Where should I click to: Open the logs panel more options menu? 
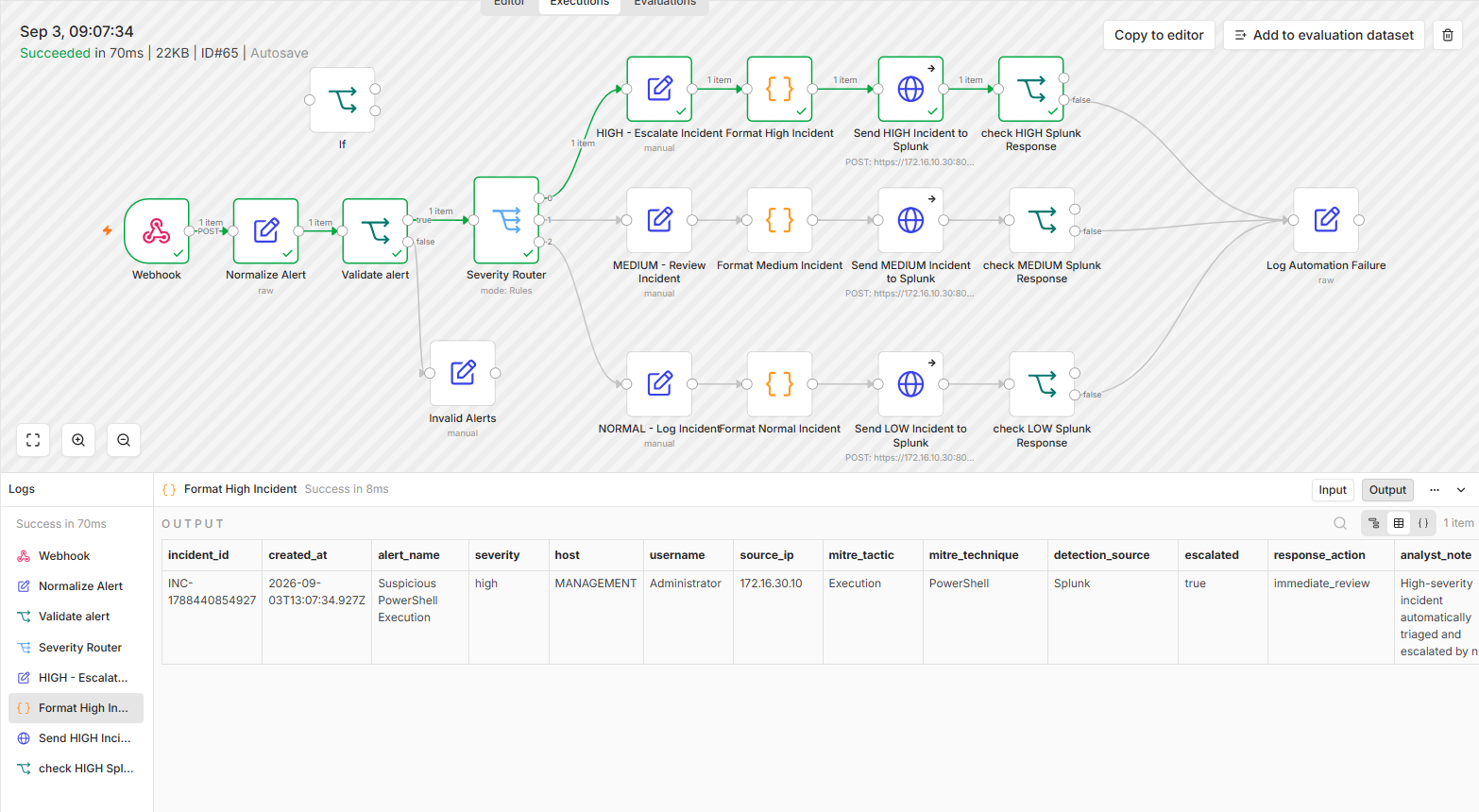point(1435,490)
